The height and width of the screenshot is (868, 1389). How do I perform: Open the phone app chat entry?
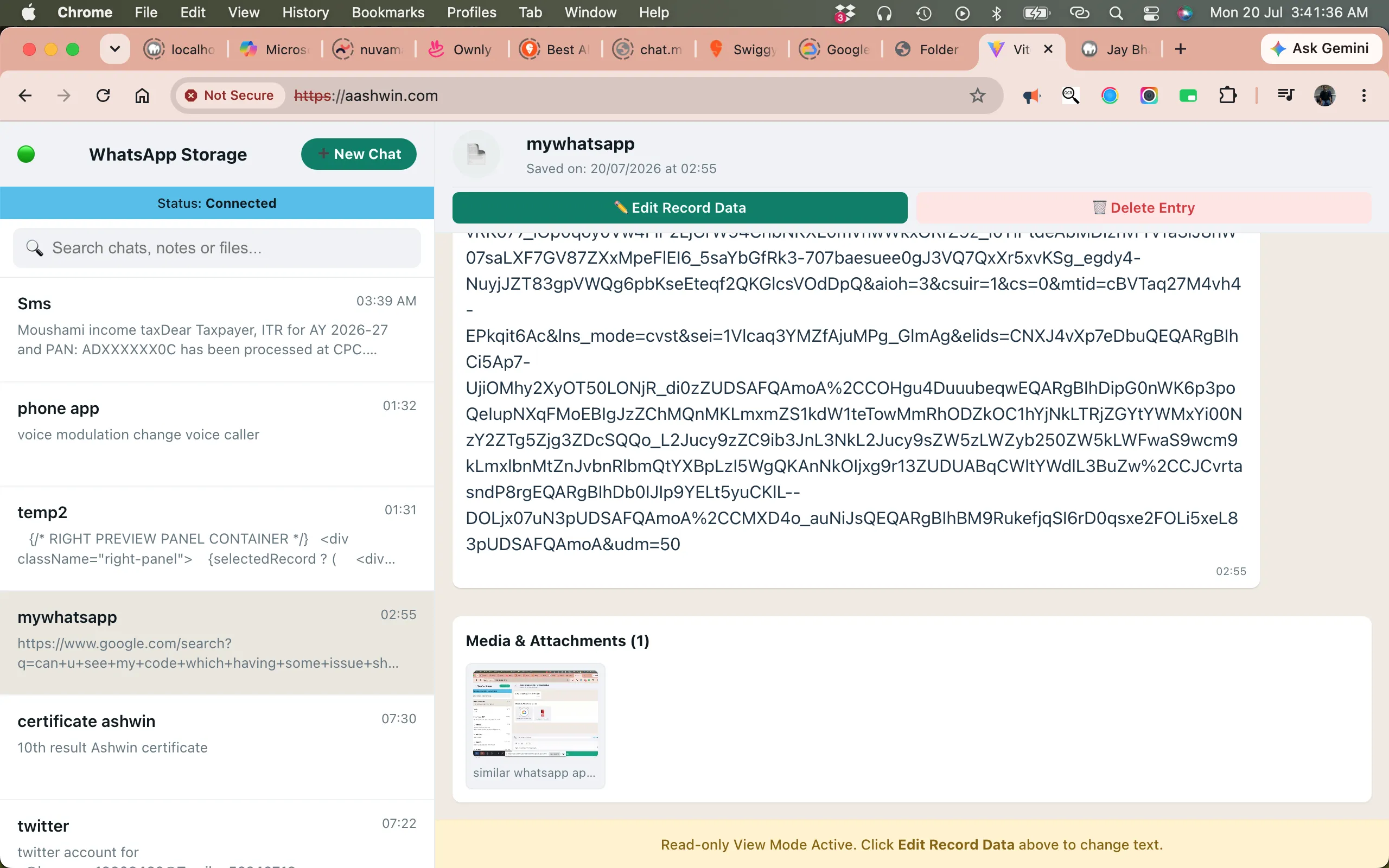pyautogui.click(x=217, y=434)
